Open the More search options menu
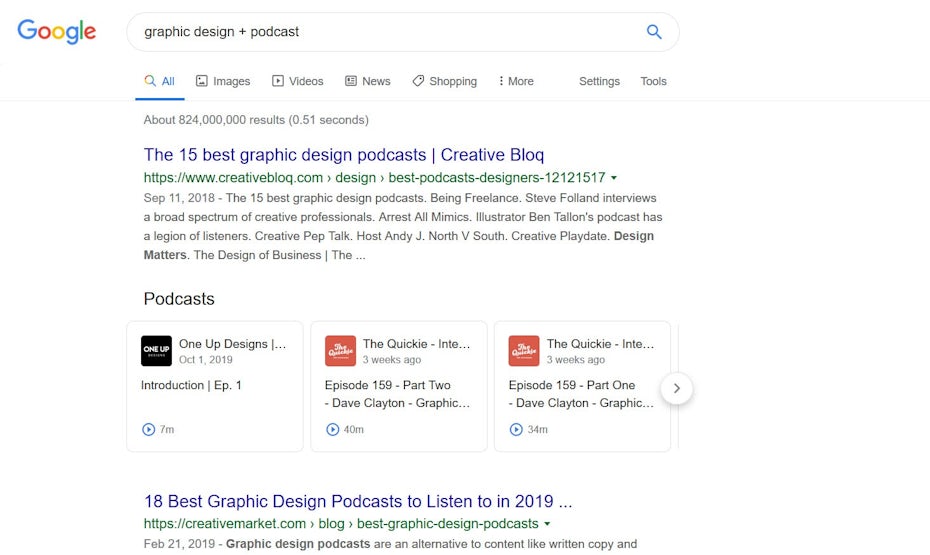 [516, 81]
